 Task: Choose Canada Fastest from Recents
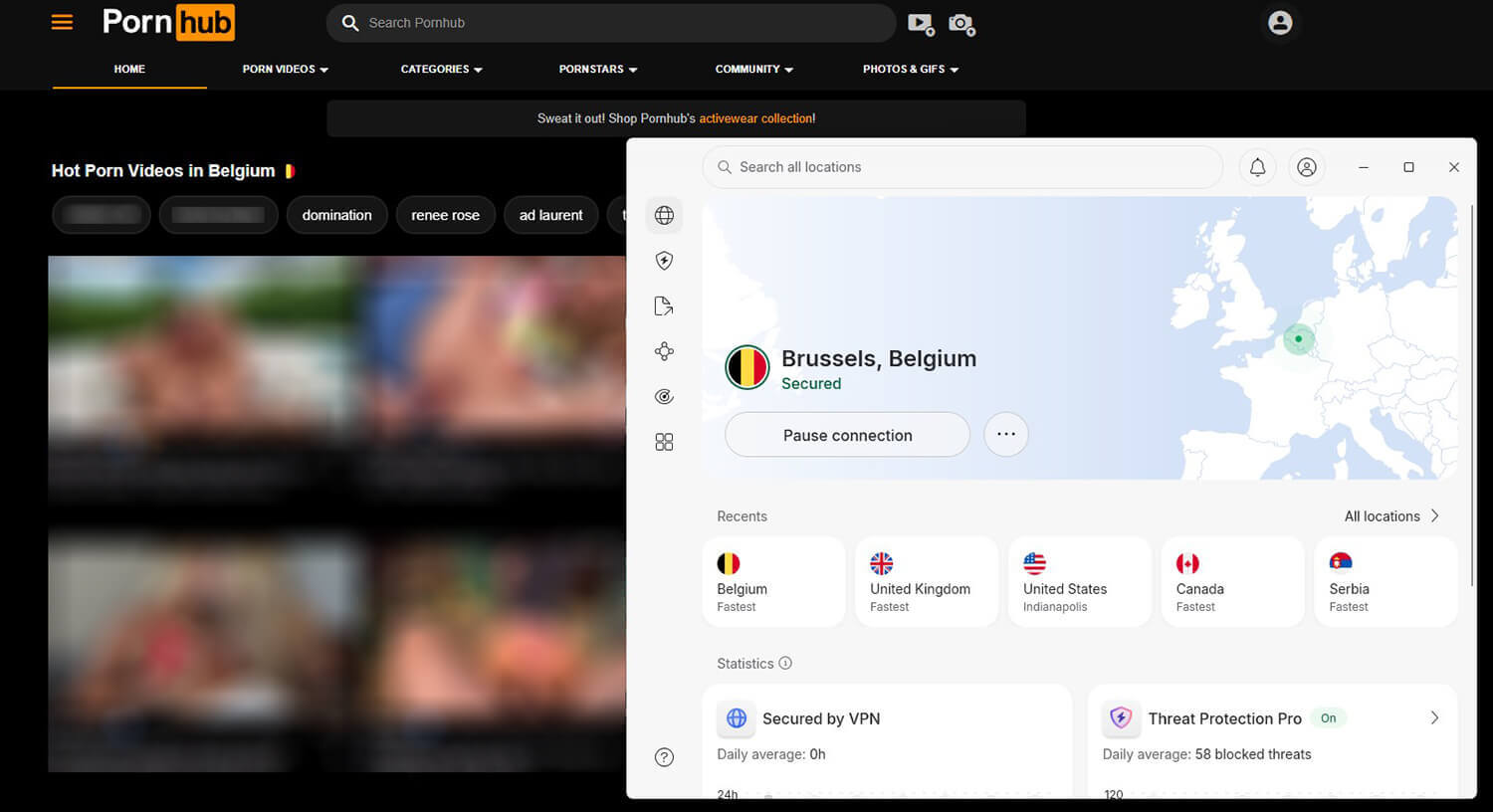click(x=1233, y=582)
